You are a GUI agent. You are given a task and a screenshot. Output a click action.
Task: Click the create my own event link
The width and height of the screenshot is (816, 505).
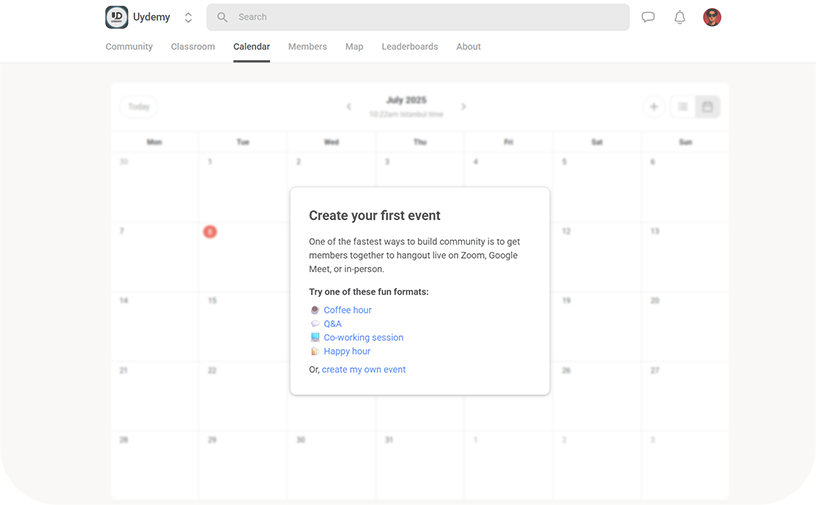[364, 370]
